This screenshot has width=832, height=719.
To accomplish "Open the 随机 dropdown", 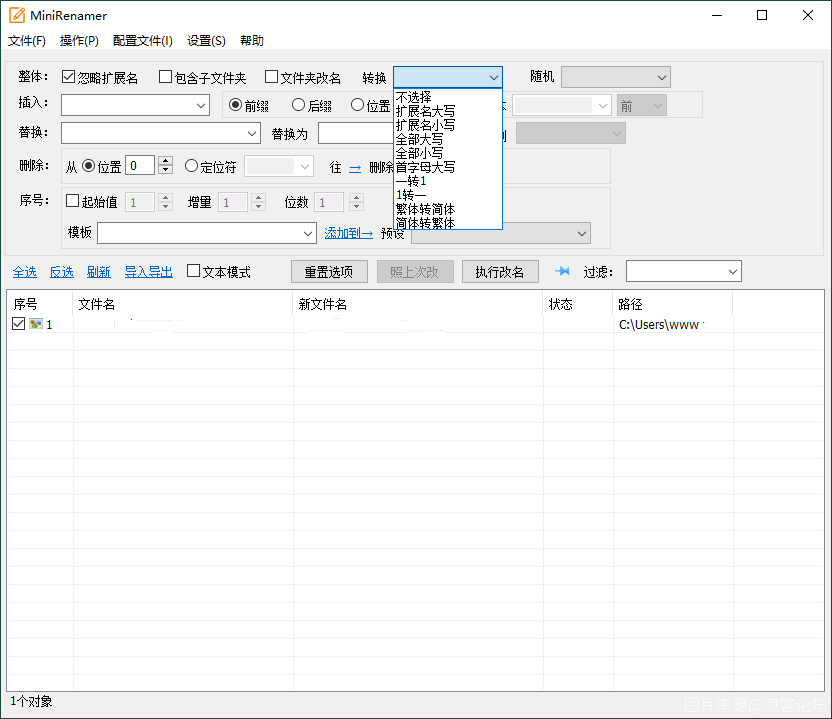I will (x=616, y=77).
